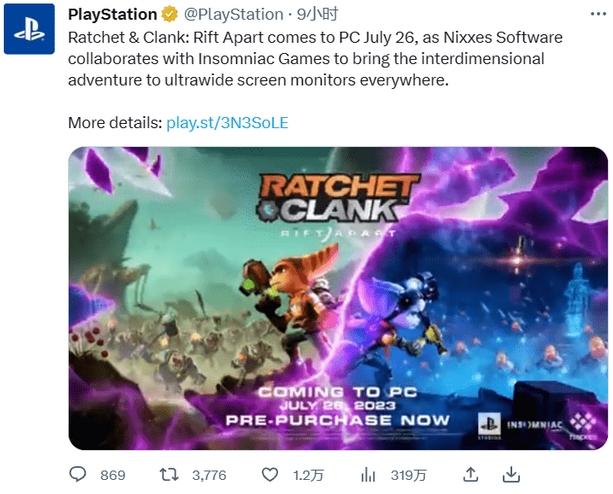Click the reply speech bubble icon

click(79, 473)
